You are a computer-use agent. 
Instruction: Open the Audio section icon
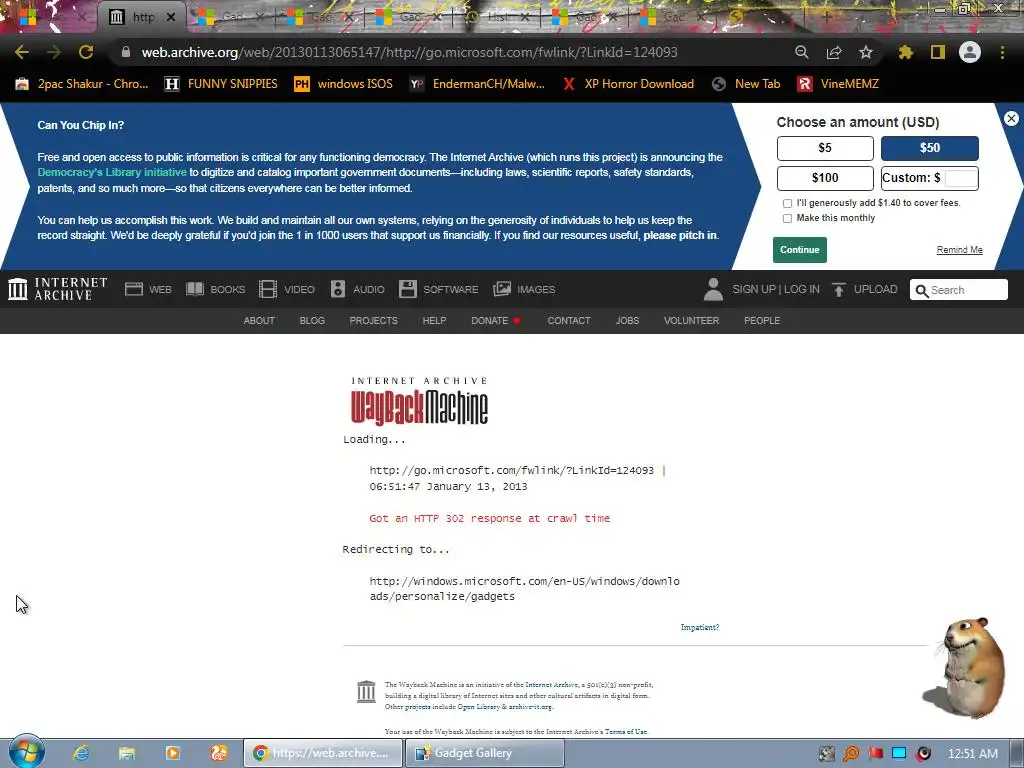338,289
